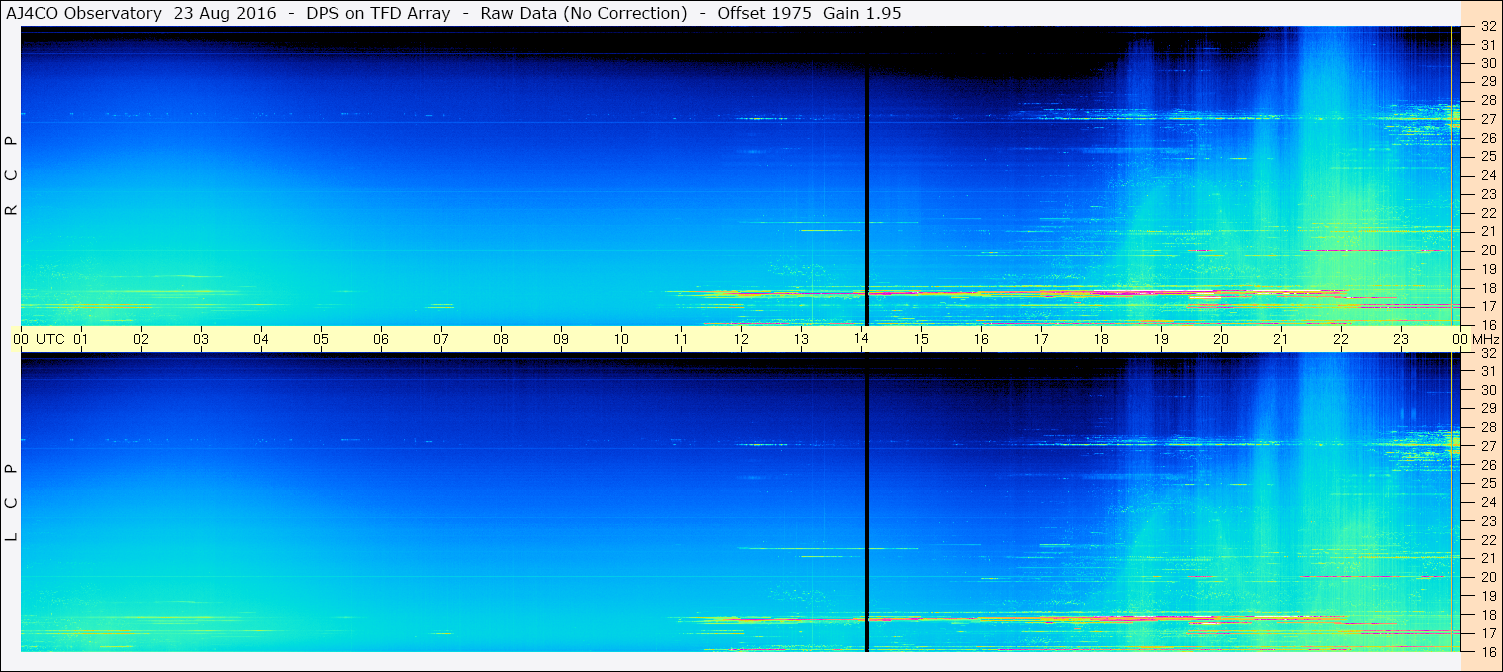1503x672 pixels.
Task: Click the "22" MHz label of RCP panel
Action: coord(1488,213)
